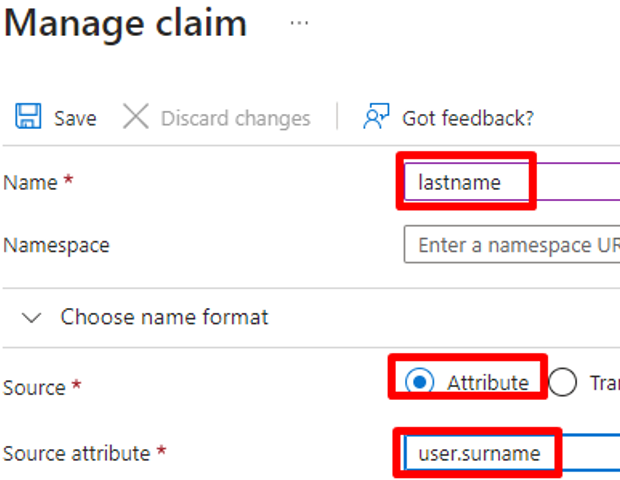Viewport: 620px width, 480px height.
Task: Select the Transformation radio button
Action: (563, 382)
